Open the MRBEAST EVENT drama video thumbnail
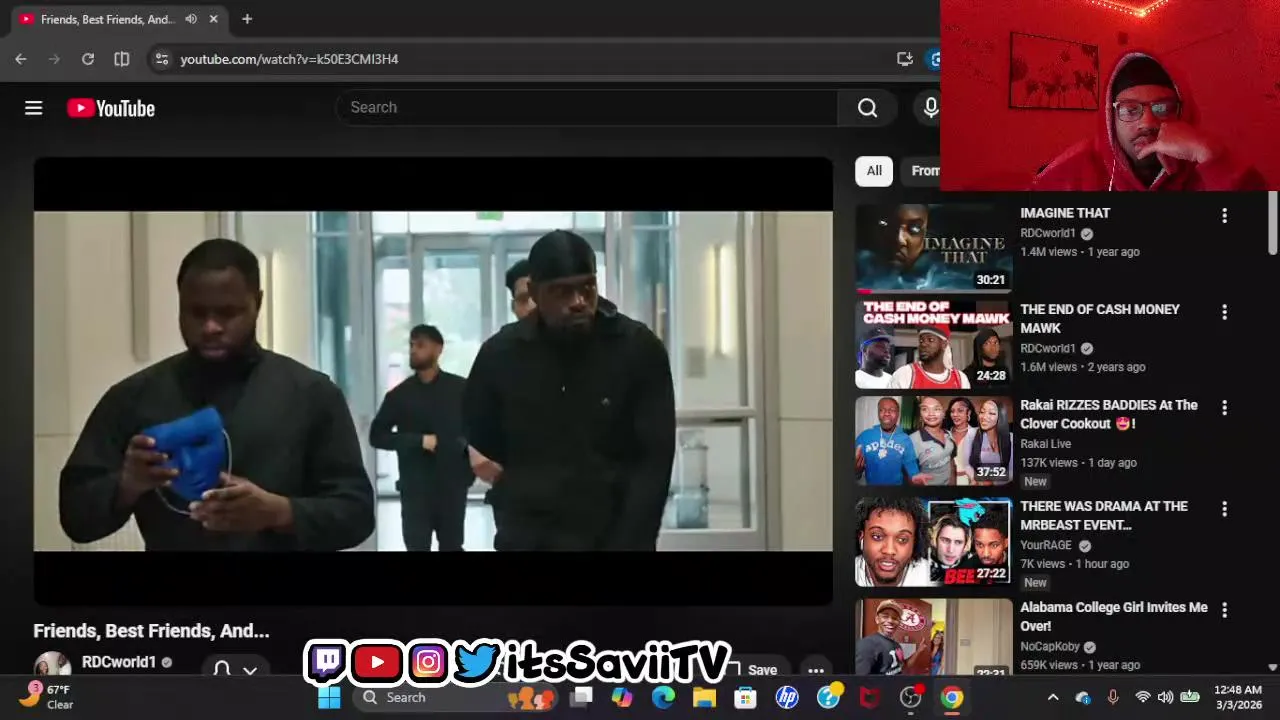This screenshot has height=720, width=1280. click(933, 542)
